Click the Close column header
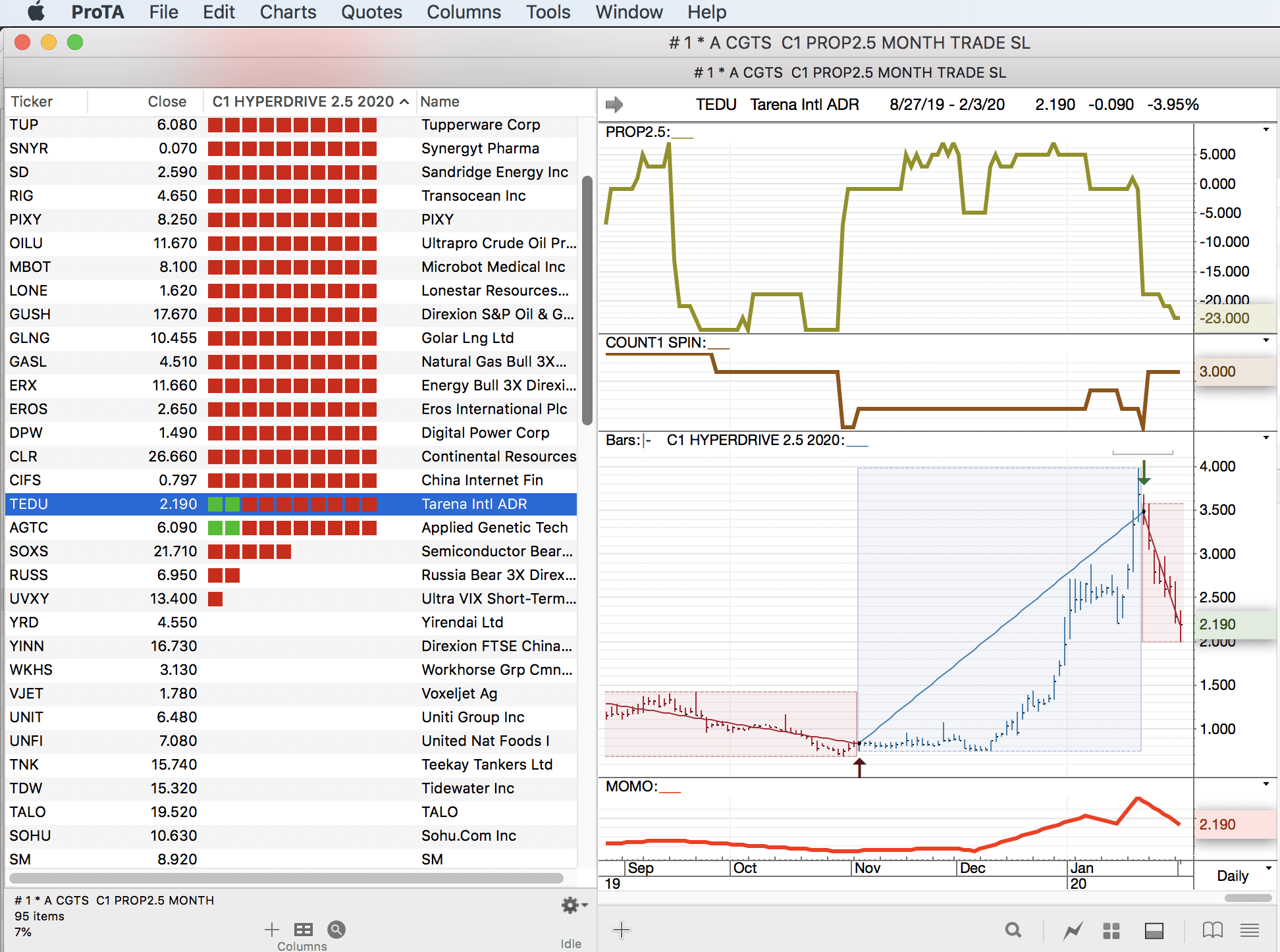 click(x=167, y=101)
